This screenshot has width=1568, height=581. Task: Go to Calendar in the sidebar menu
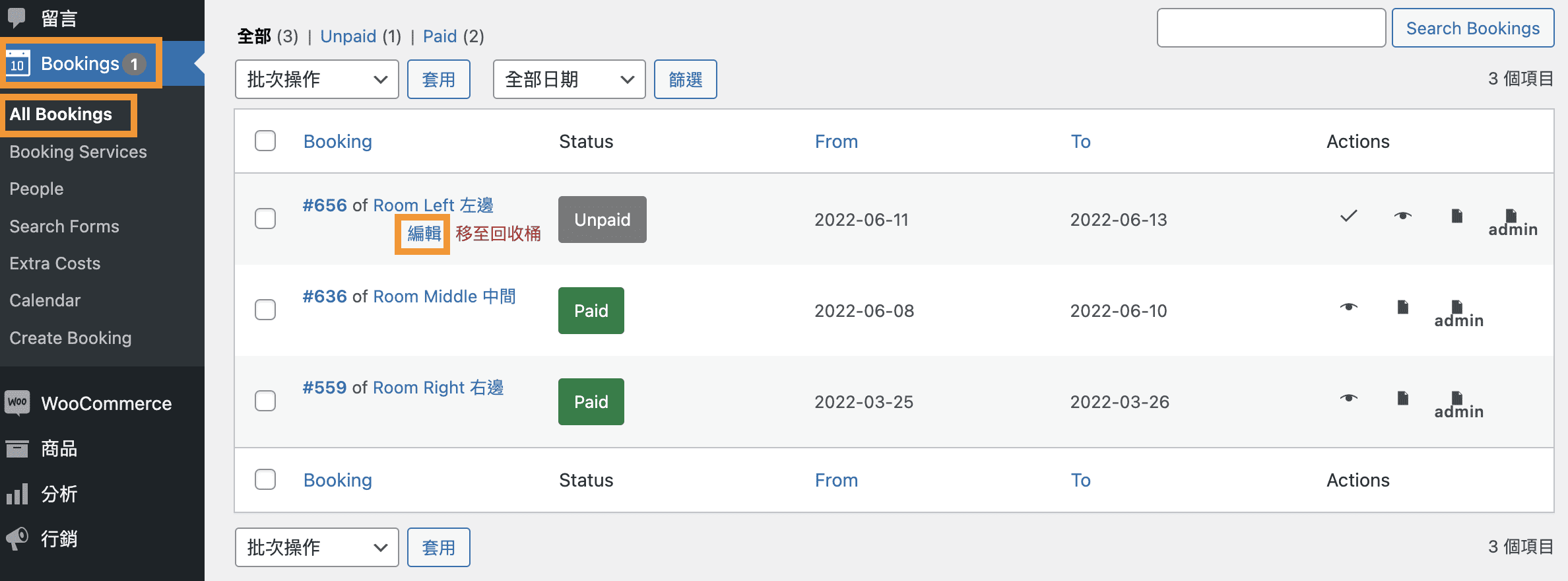45,300
